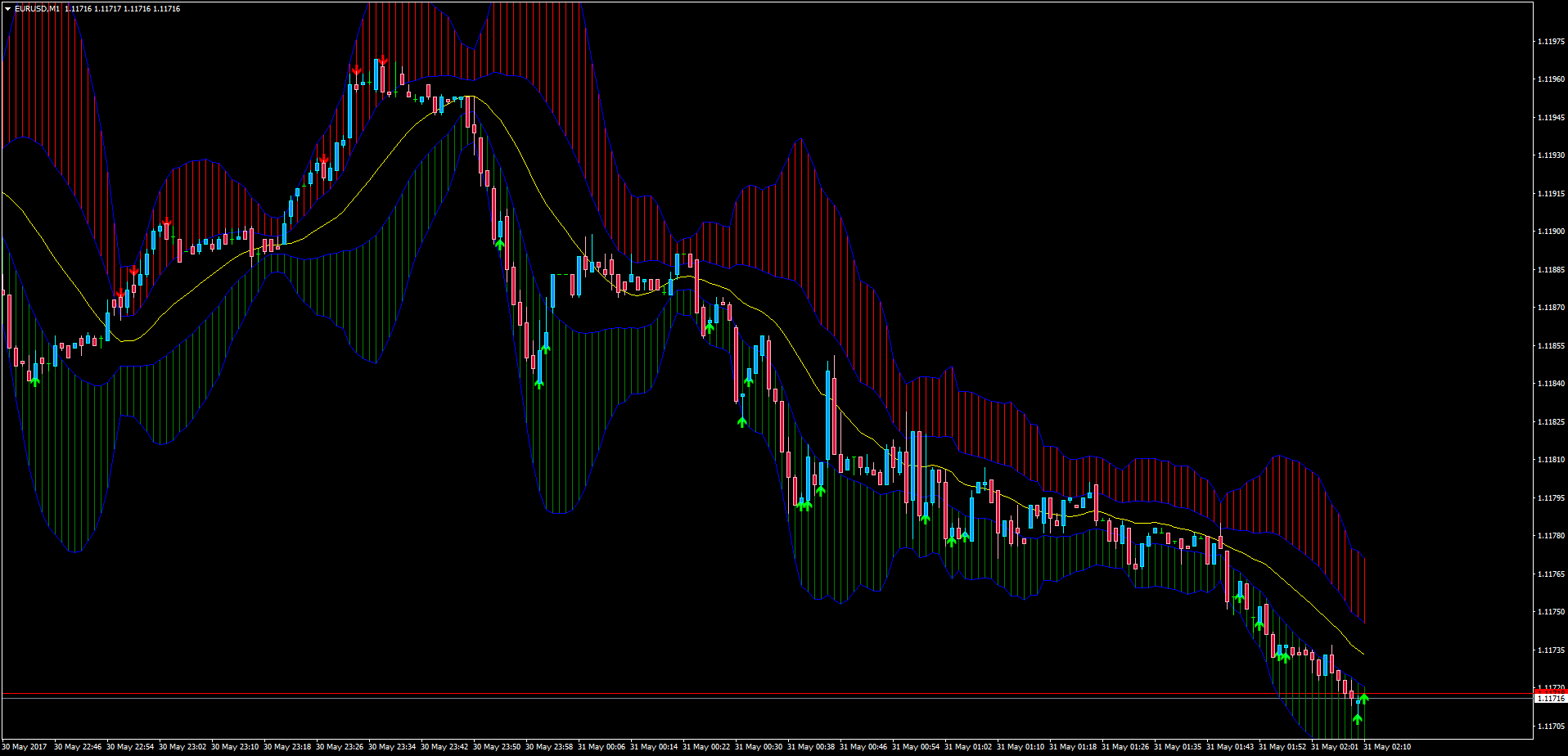Click the 1.11930 price axis label
The image size is (1568, 756).
[x=1552, y=155]
